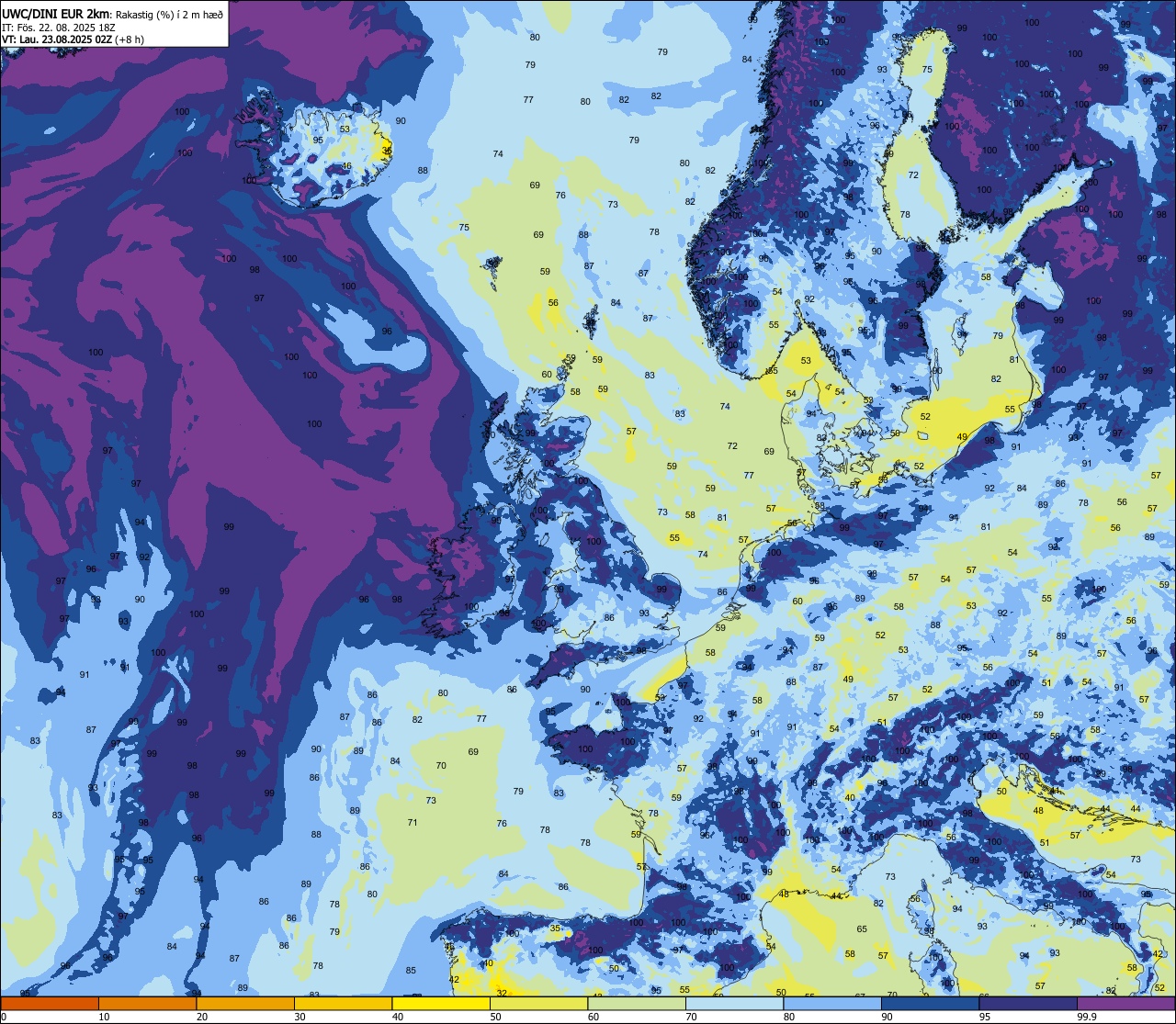The image size is (1176, 1024).
Task: Click the pale yellow 50–60 legend swatch
Action: [x=538, y=1003]
